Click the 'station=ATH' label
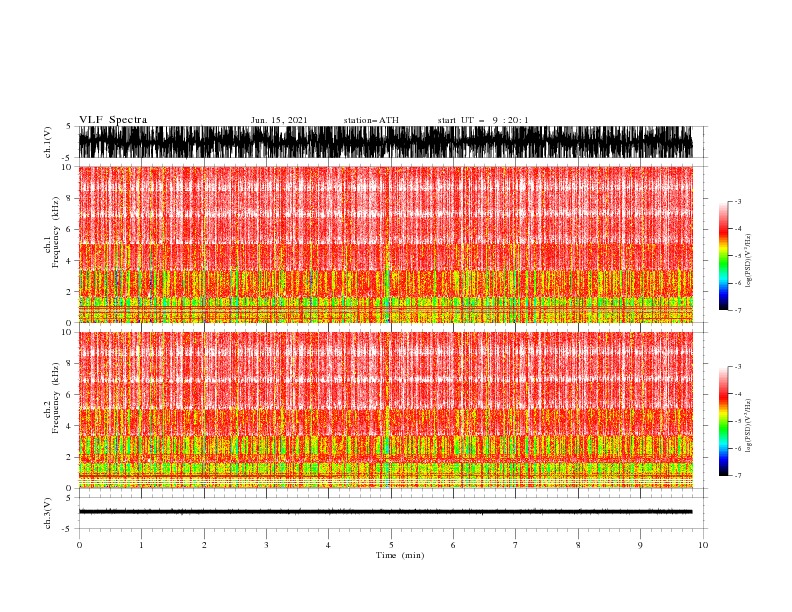The width and height of the screenshot is (792, 612). coord(371,120)
